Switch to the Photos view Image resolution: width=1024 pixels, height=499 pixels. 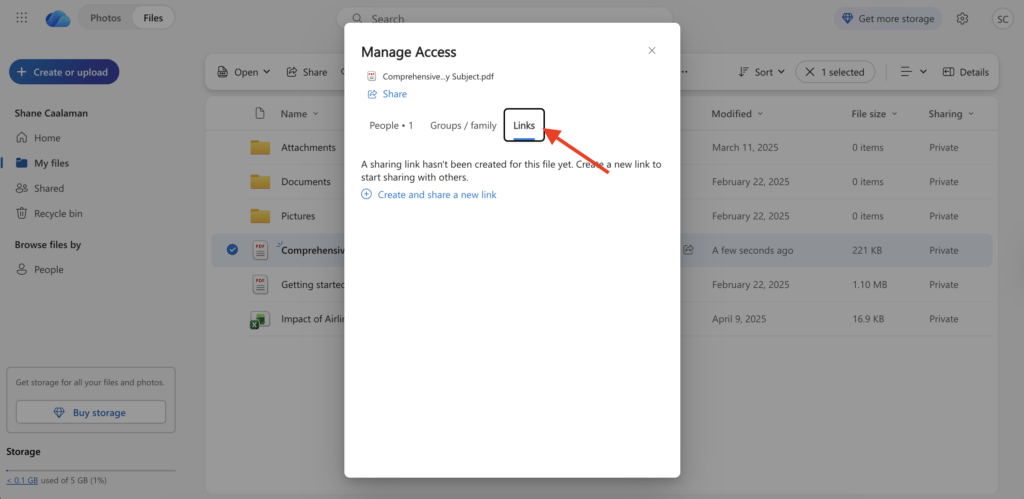tap(106, 18)
